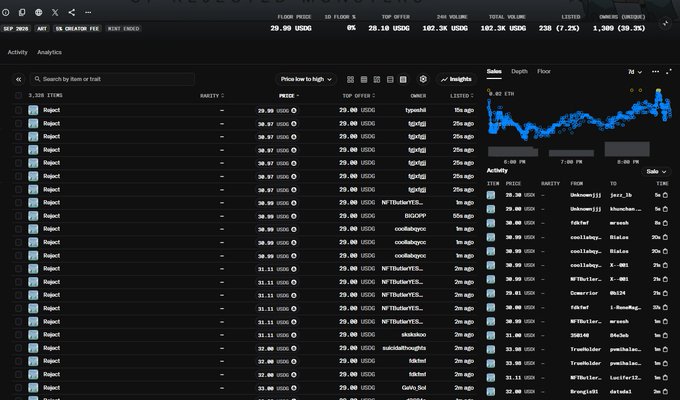
Task: Click the price circle icon in GaVo_Sol row
Action: (294, 388)
